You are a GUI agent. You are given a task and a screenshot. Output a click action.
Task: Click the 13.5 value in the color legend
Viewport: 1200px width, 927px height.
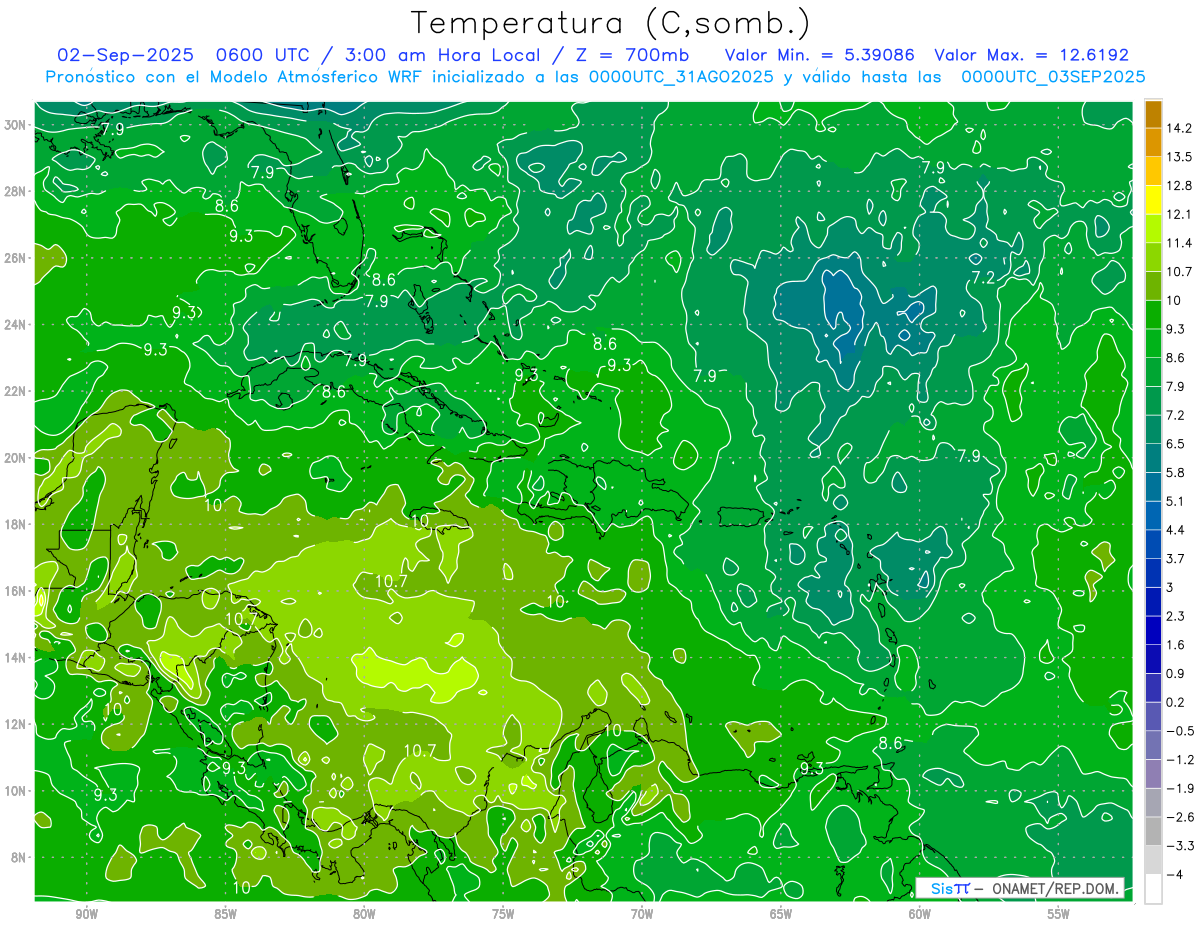[1180, 157]
